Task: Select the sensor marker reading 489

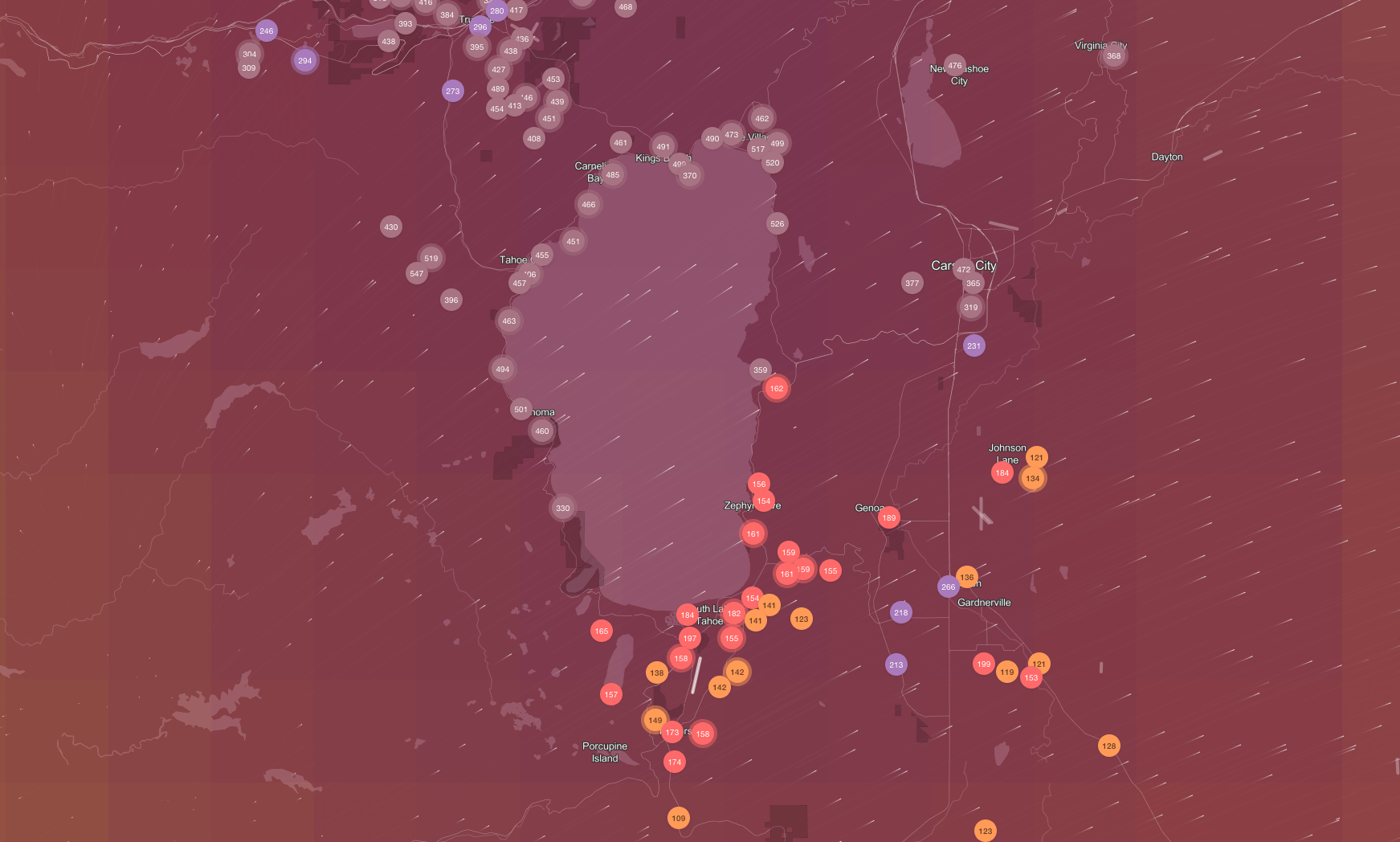Action: pyautogui.click(x=498, y=89)
